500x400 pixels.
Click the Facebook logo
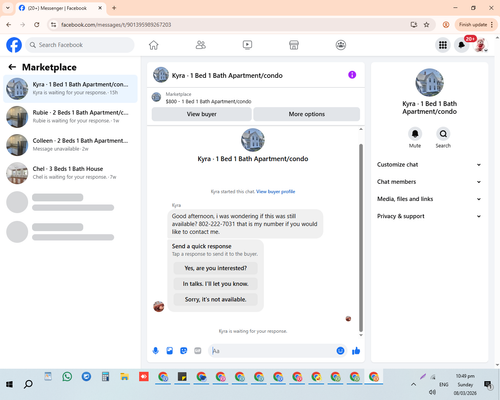pyautogui.click(x=14, y=45)
